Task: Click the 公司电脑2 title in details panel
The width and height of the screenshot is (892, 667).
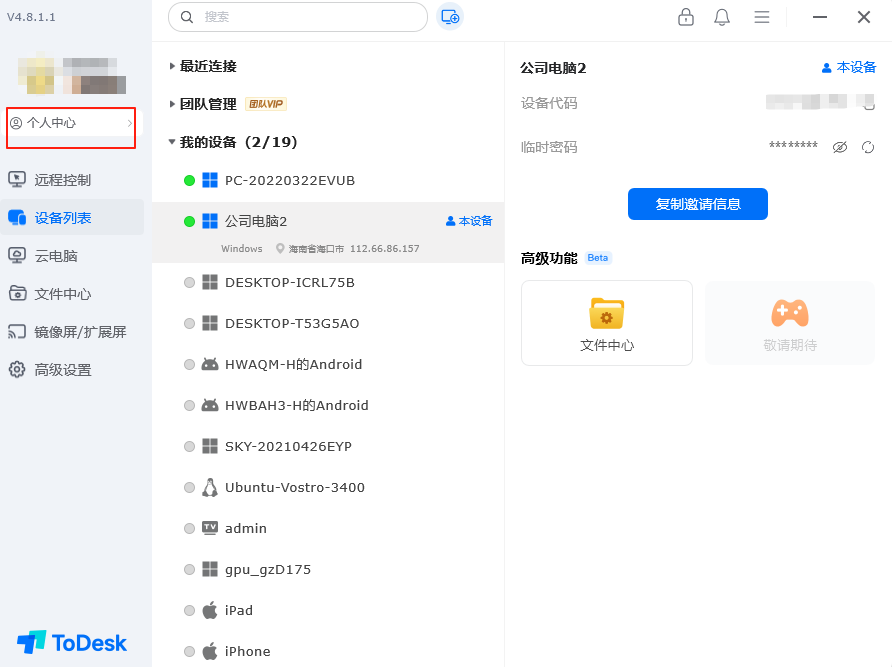Action: [x=553, y=68]
